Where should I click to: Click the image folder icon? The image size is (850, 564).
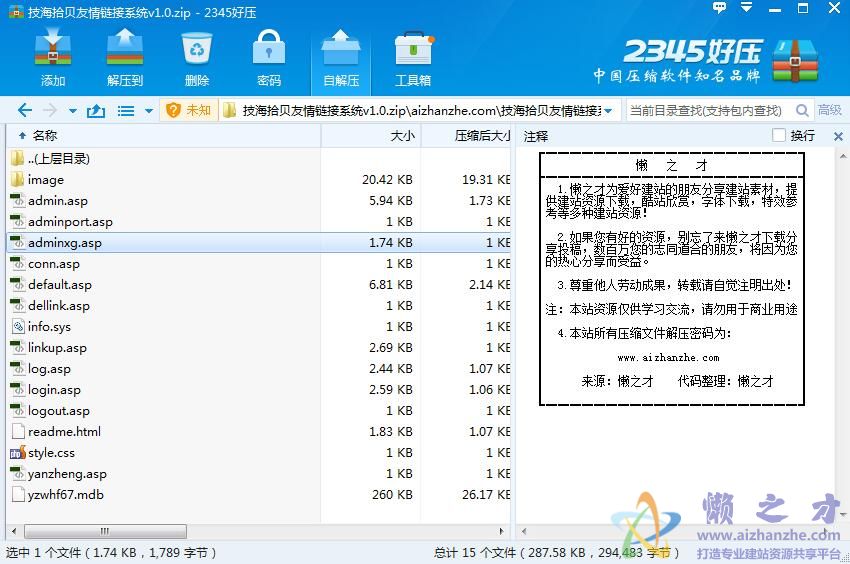(17, 179)
